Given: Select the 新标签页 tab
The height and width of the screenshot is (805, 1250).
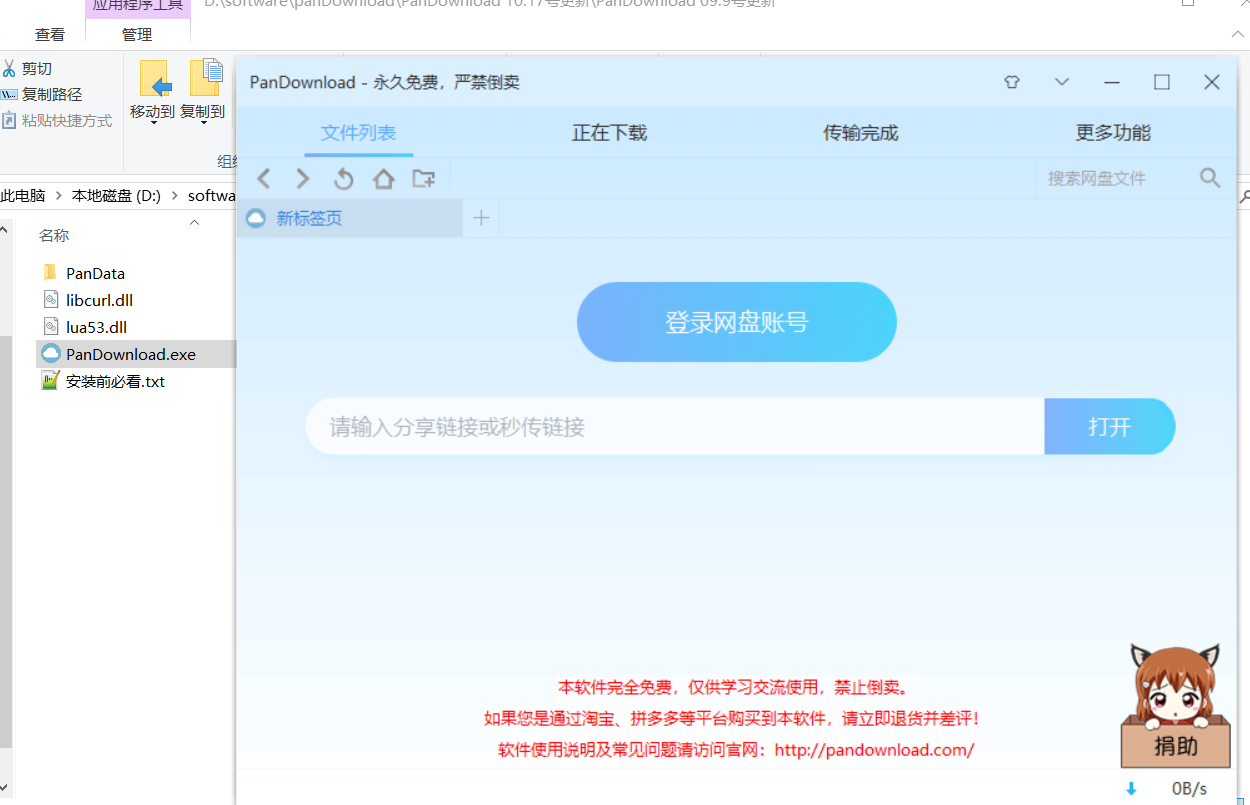Looking at the screenshot, I should (x=350, y=218).
